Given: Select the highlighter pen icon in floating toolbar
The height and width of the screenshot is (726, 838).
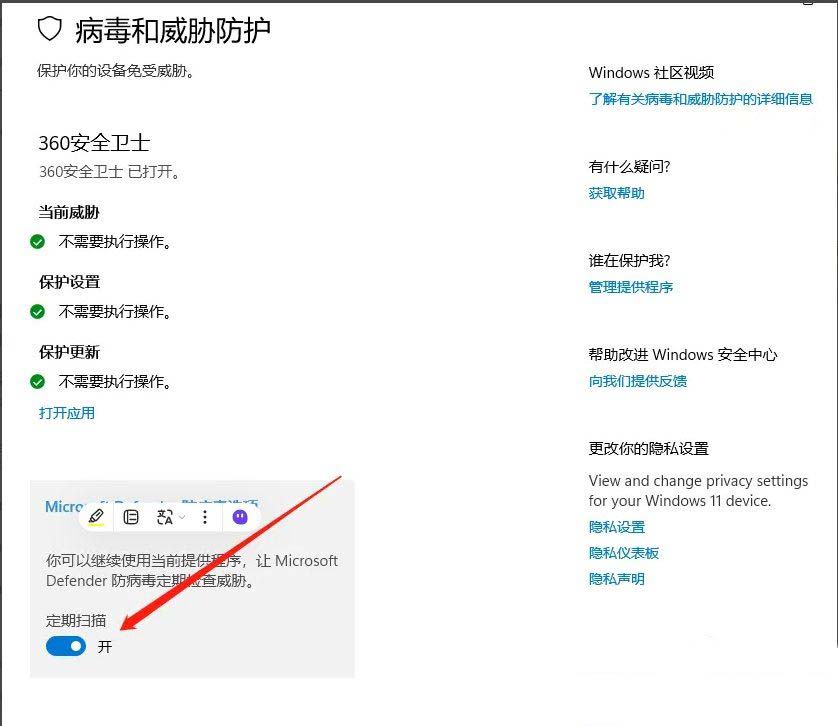Looking at the screenshot, I should pyautogui.click(x=96, y=517).
